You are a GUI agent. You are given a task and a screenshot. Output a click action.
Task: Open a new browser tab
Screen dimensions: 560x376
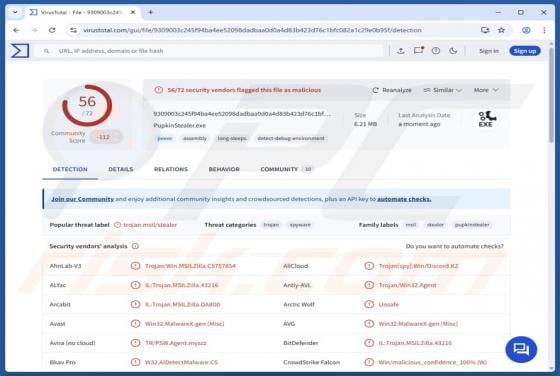(x=151, y=12)
